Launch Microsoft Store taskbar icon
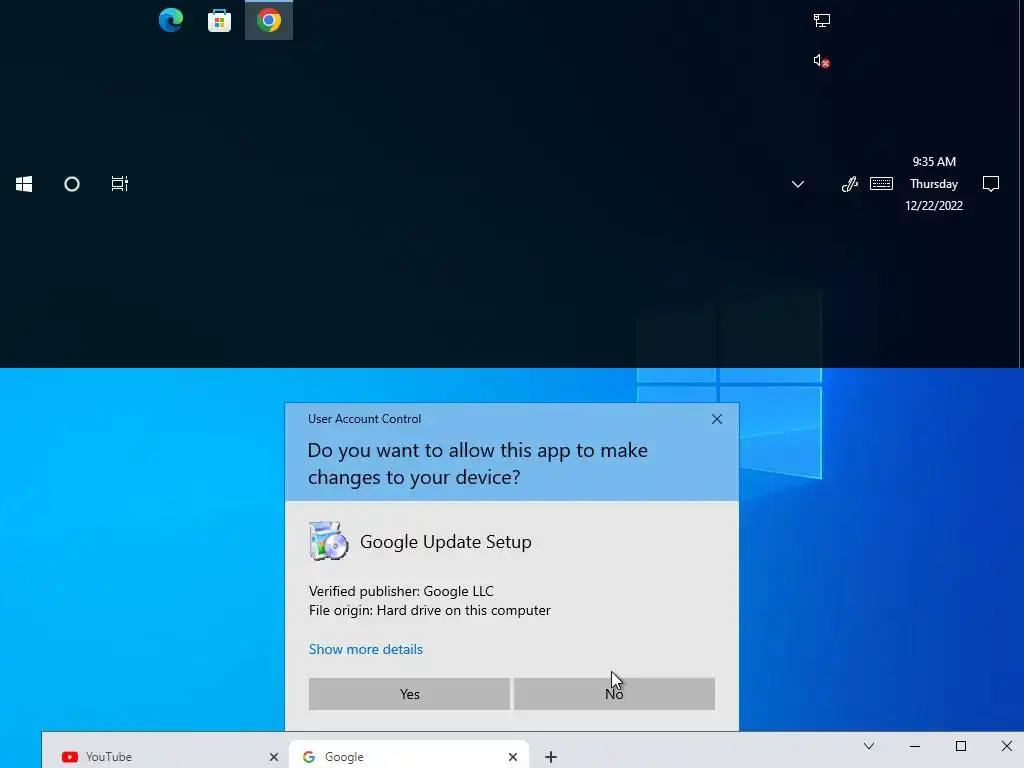The image size is (1024, 768). [219, 21]
